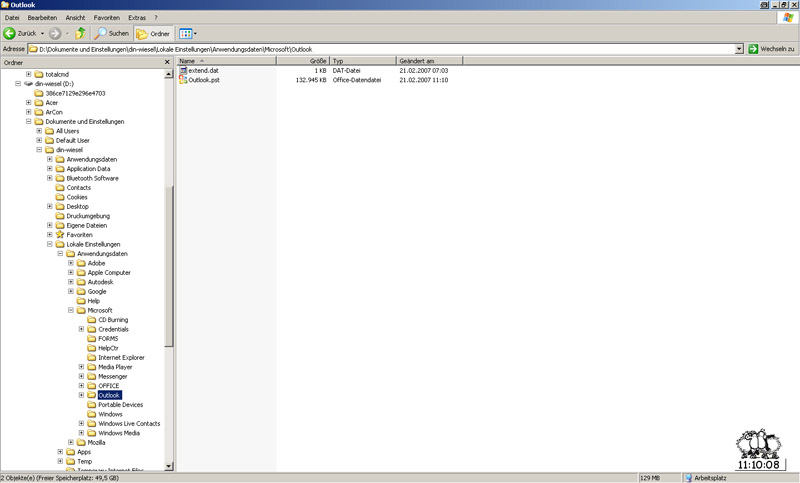Select the Outlook.pst data file
The width and height of the screenshot is (800, 483).
click(x=203, y=80)
